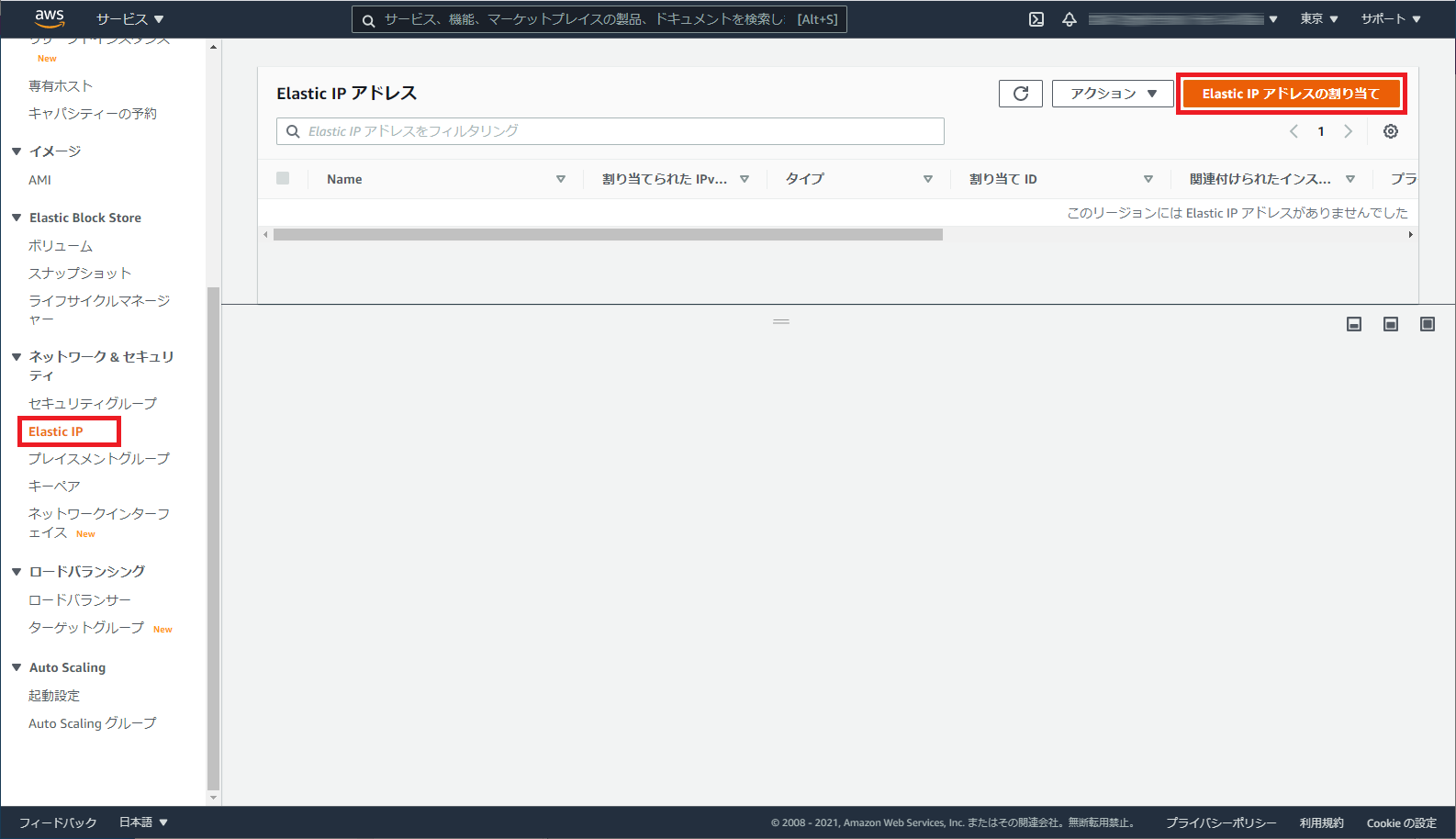Screen dimensions: 1456x839
Task: Click page number 1 in pagination
Action: pos(1321,131)
